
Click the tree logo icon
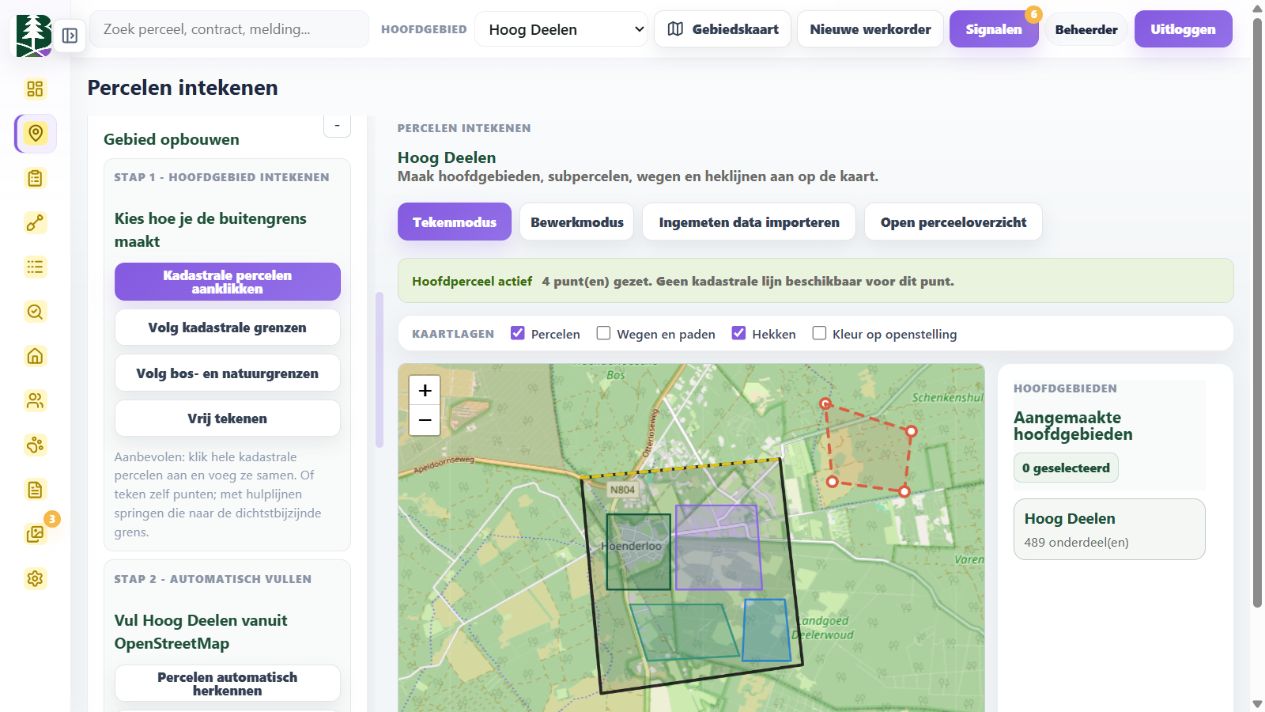(33, 35)
